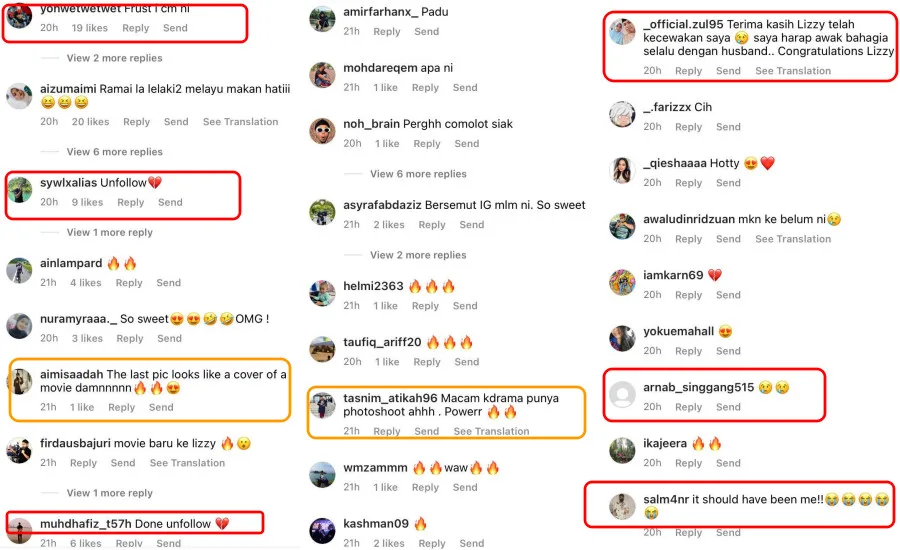This screenshot has width=900, height=550.
Task: Open the 20 likes count on aizumaimi's comment
Action: point(90,122)
